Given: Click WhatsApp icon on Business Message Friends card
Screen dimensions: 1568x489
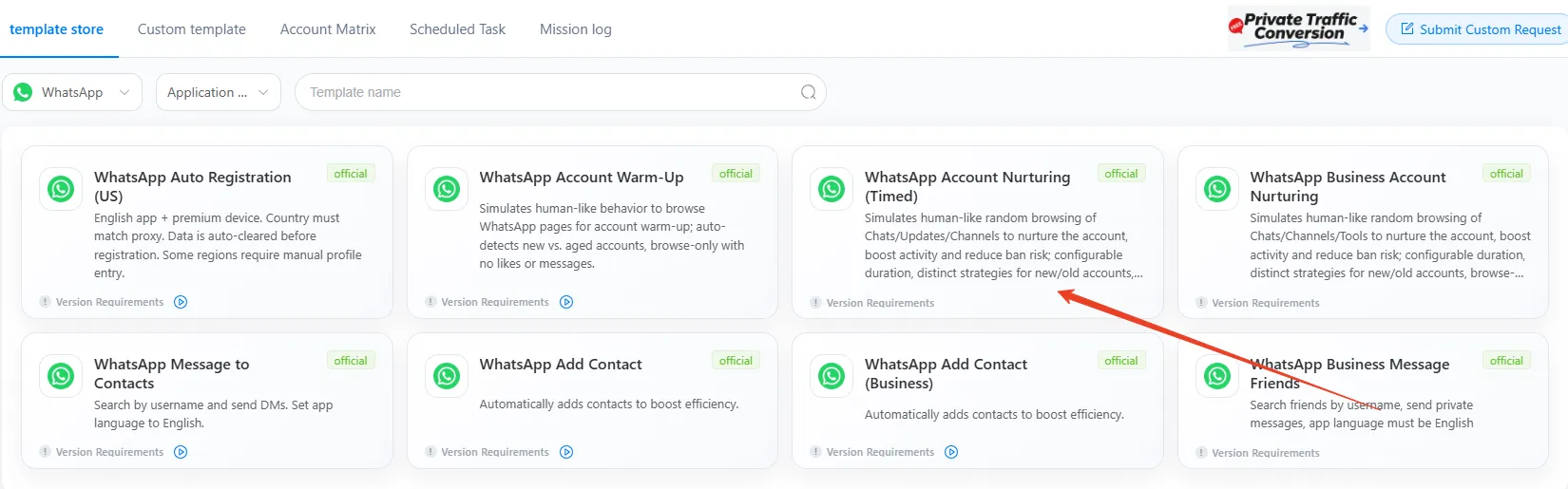Looking at the screenshot, I should pyautogui.click(x=1217, y=376).
